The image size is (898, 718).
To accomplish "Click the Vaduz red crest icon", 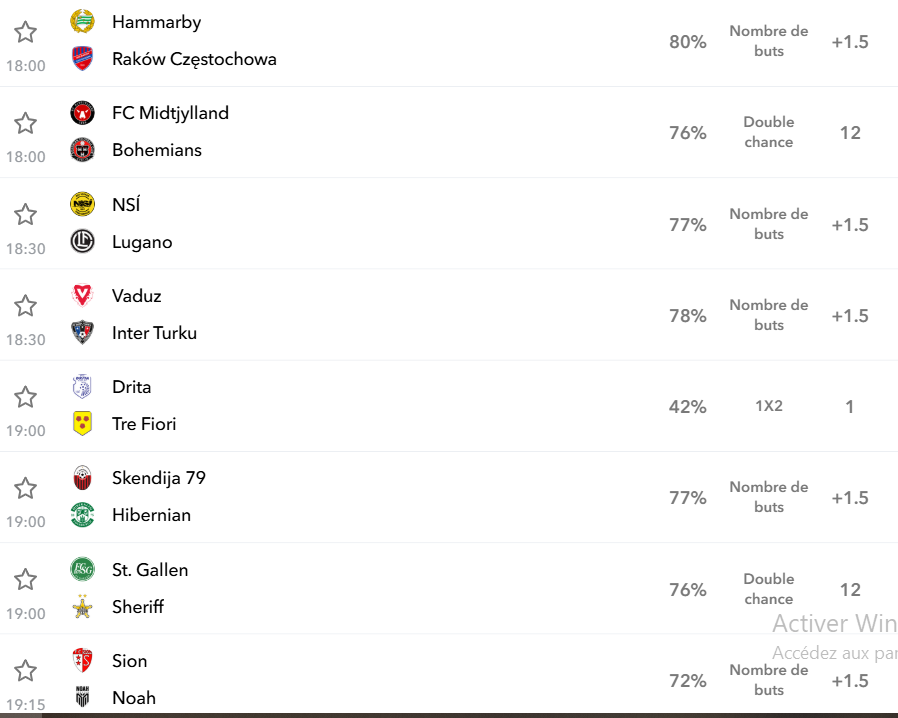I will 82,295.
